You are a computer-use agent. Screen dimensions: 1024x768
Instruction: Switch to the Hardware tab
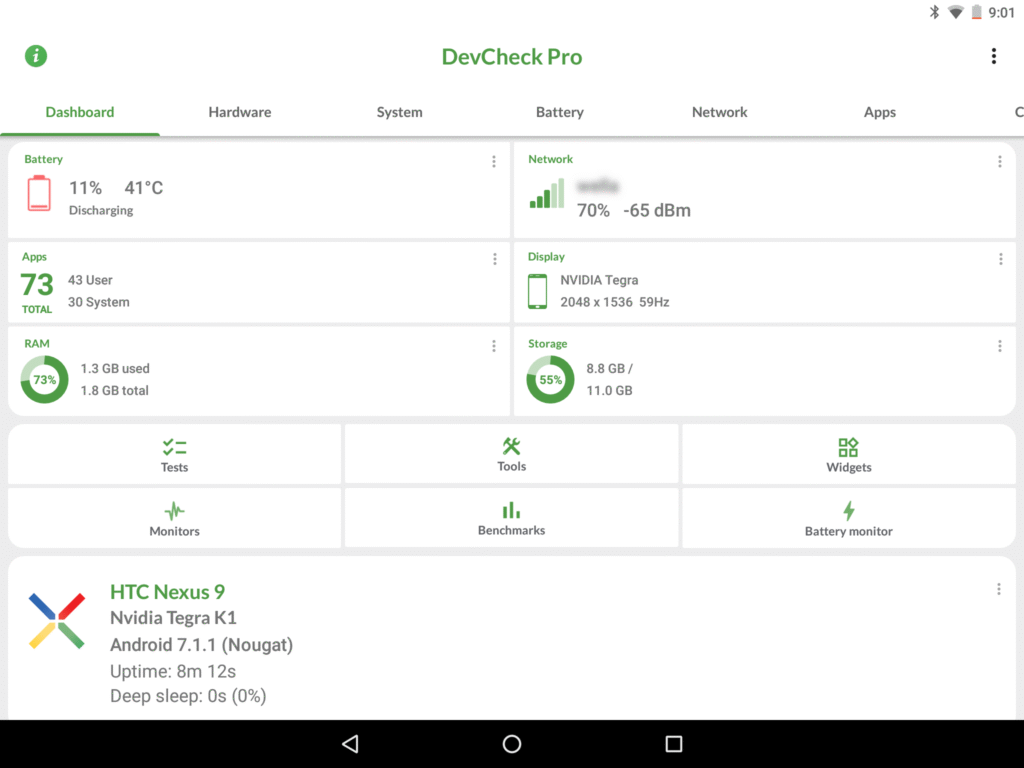click(239, 112)
